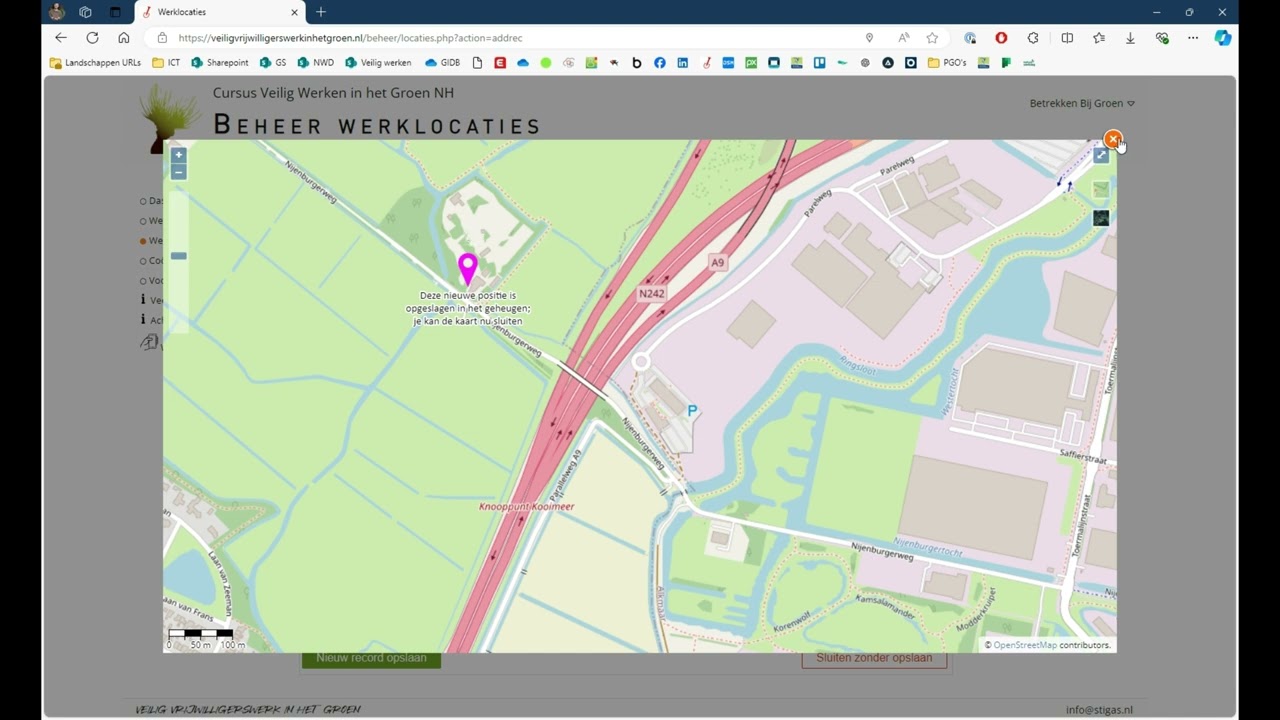Open the location permission icon in address bar
The width and height of the screenshot is (1280, 720).
[869, 38]
